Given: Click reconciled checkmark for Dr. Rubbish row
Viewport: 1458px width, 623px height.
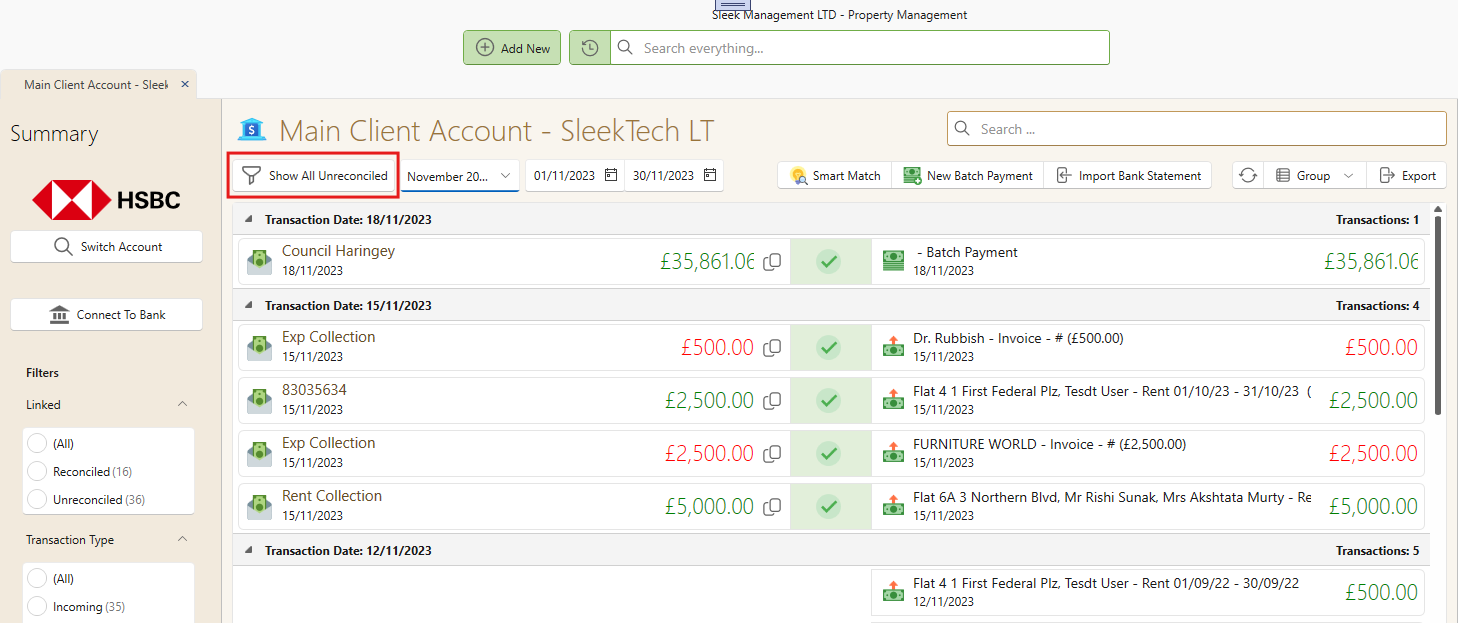Looking at the screenshot, I should (x=828, y=348).
